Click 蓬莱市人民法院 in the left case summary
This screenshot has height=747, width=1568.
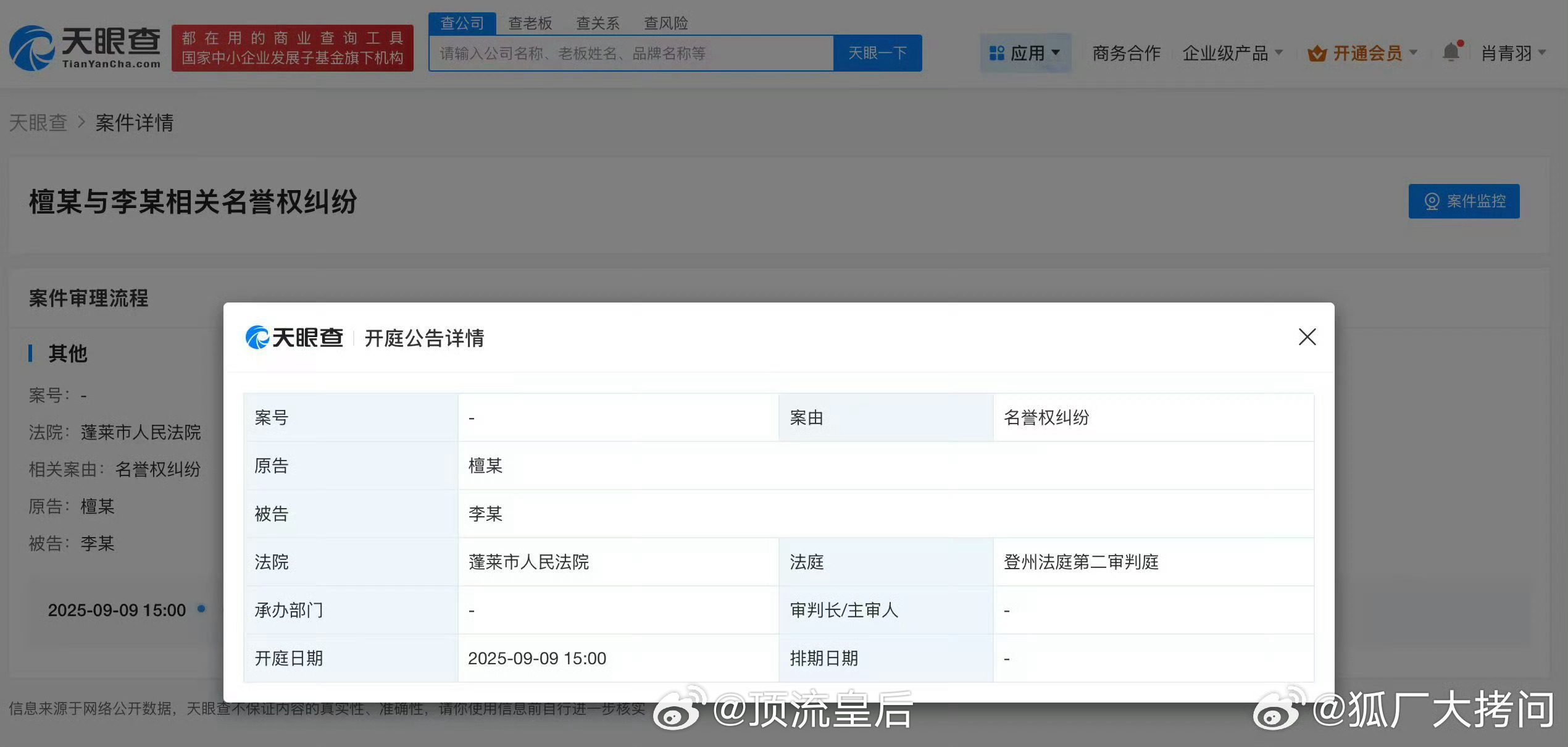(x=141, y=432)
